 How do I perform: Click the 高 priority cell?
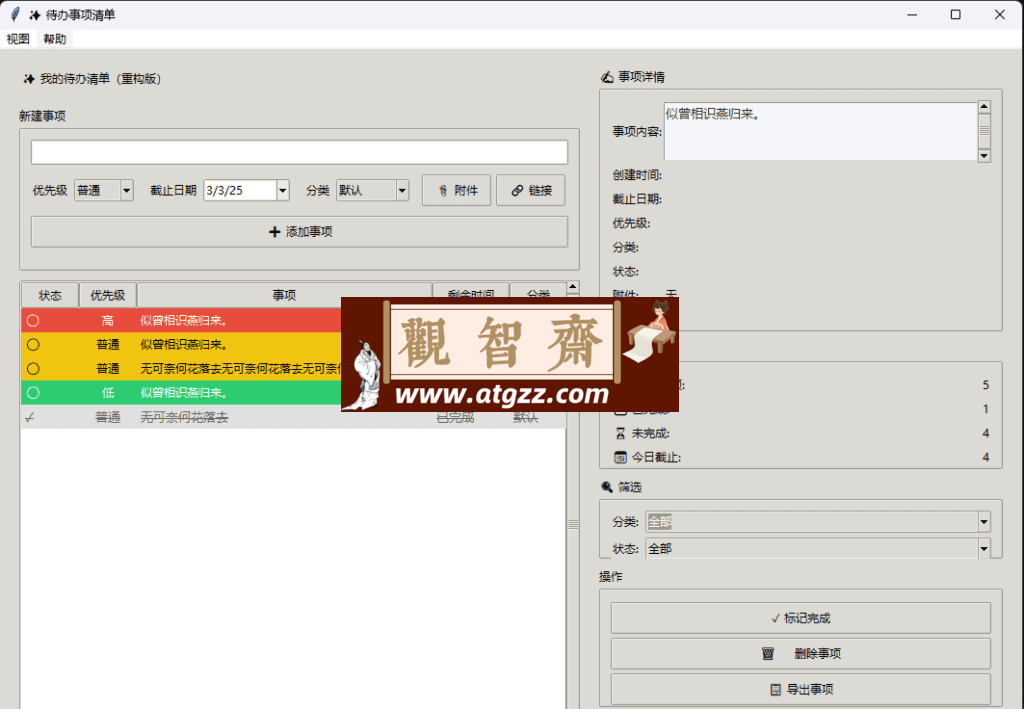tap(108, 321)
